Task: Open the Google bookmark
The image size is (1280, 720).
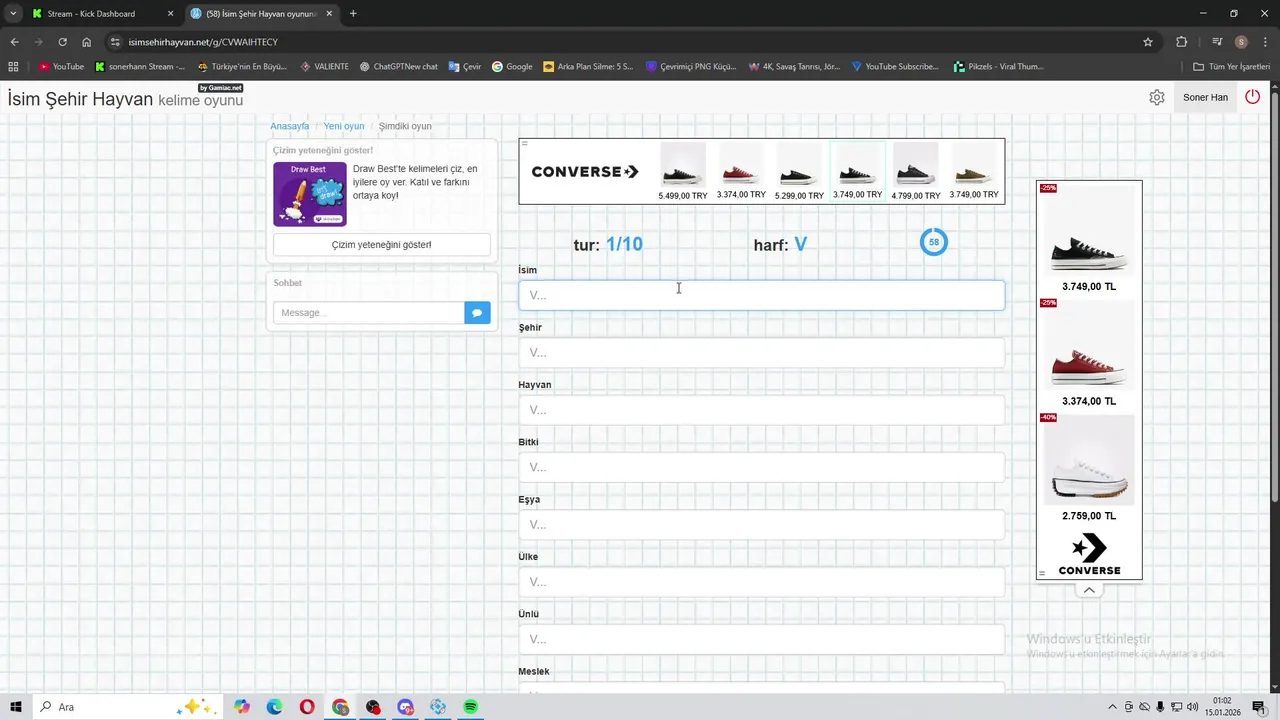Action: pyautogui.click(x=512, y=67)
